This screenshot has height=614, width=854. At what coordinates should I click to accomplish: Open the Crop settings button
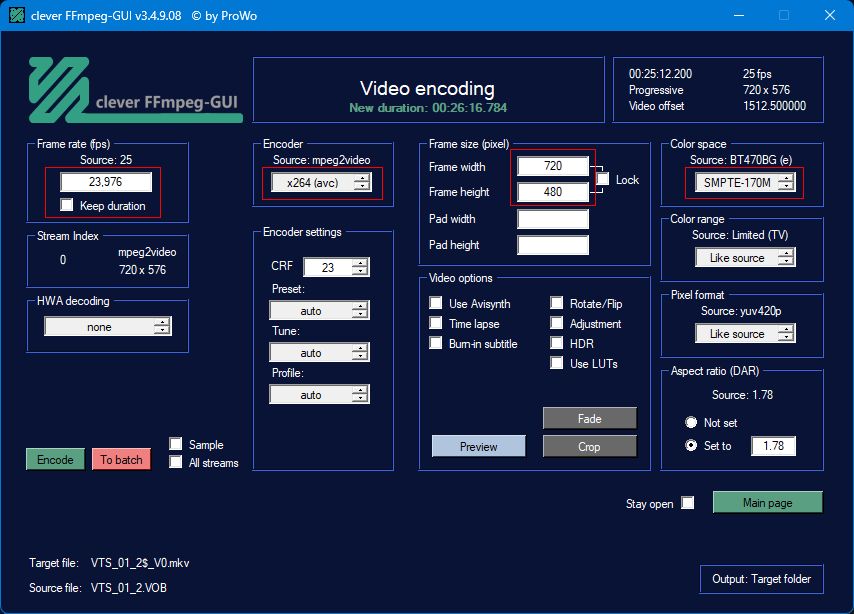coord(589,446)
